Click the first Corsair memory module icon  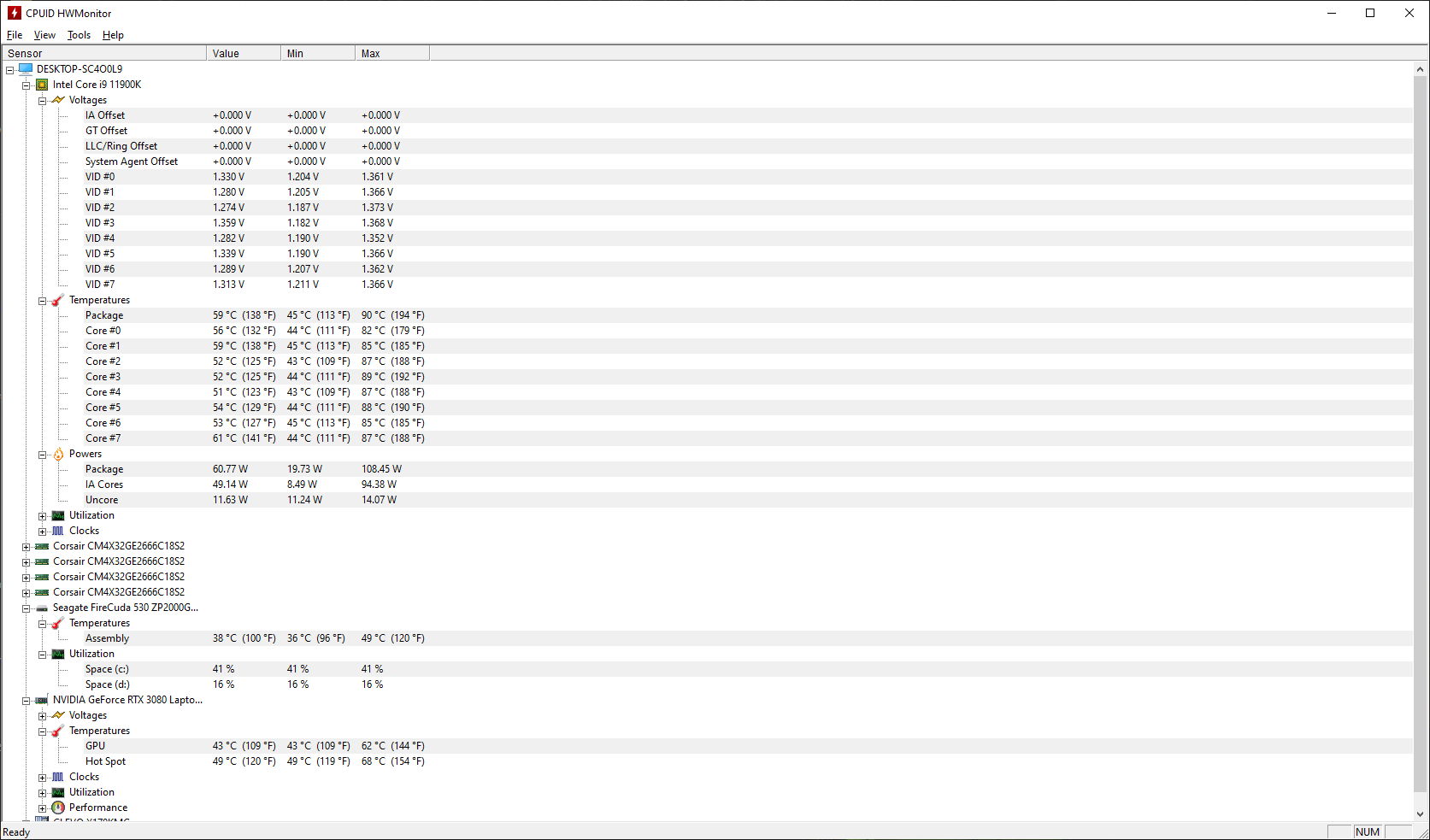(x=42, y=546)
